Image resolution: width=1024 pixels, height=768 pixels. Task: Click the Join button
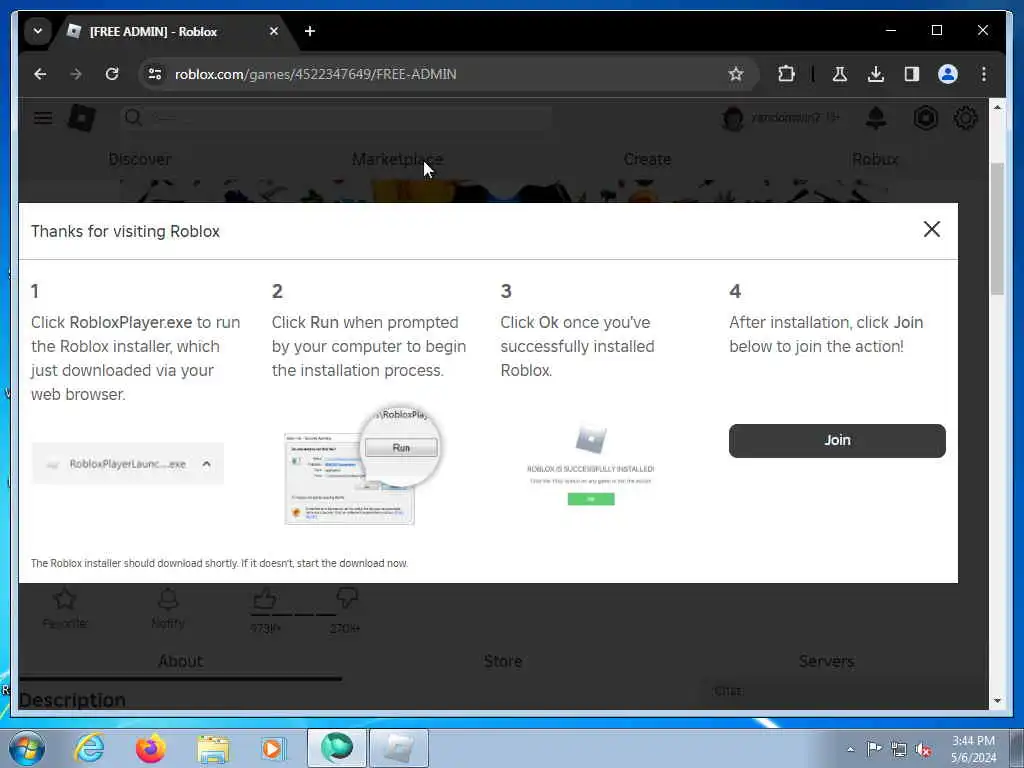837,441
